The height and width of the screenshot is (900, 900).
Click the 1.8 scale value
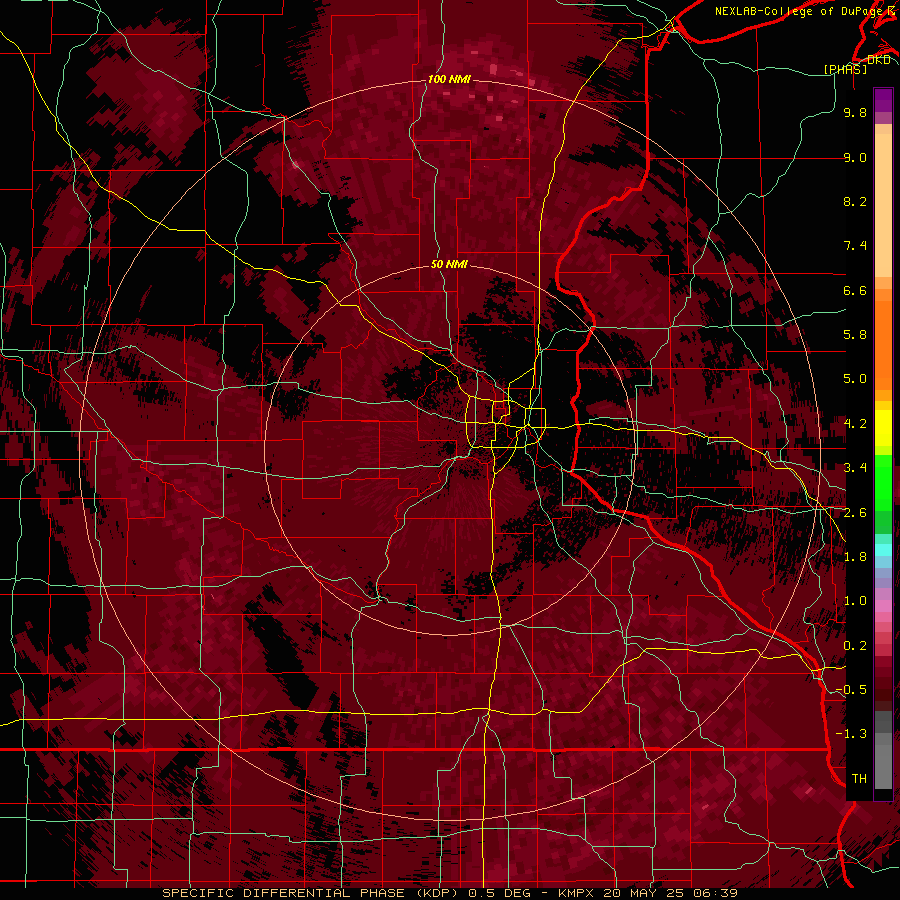(x=855, y=557)
